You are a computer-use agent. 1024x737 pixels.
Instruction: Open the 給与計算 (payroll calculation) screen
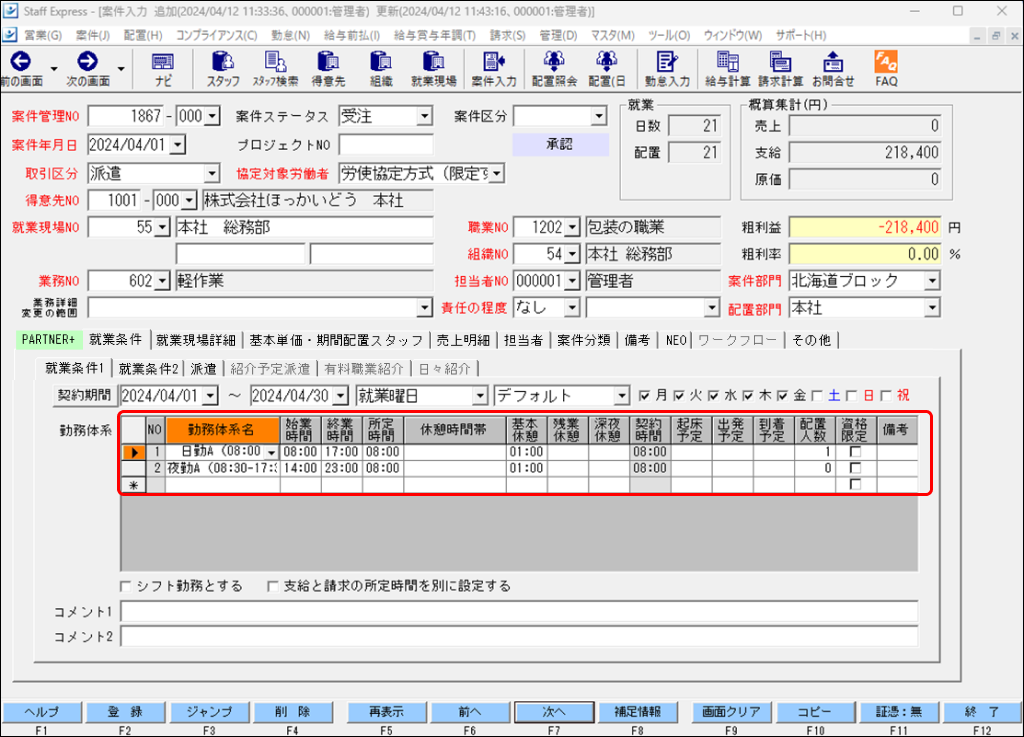point(724,68)
